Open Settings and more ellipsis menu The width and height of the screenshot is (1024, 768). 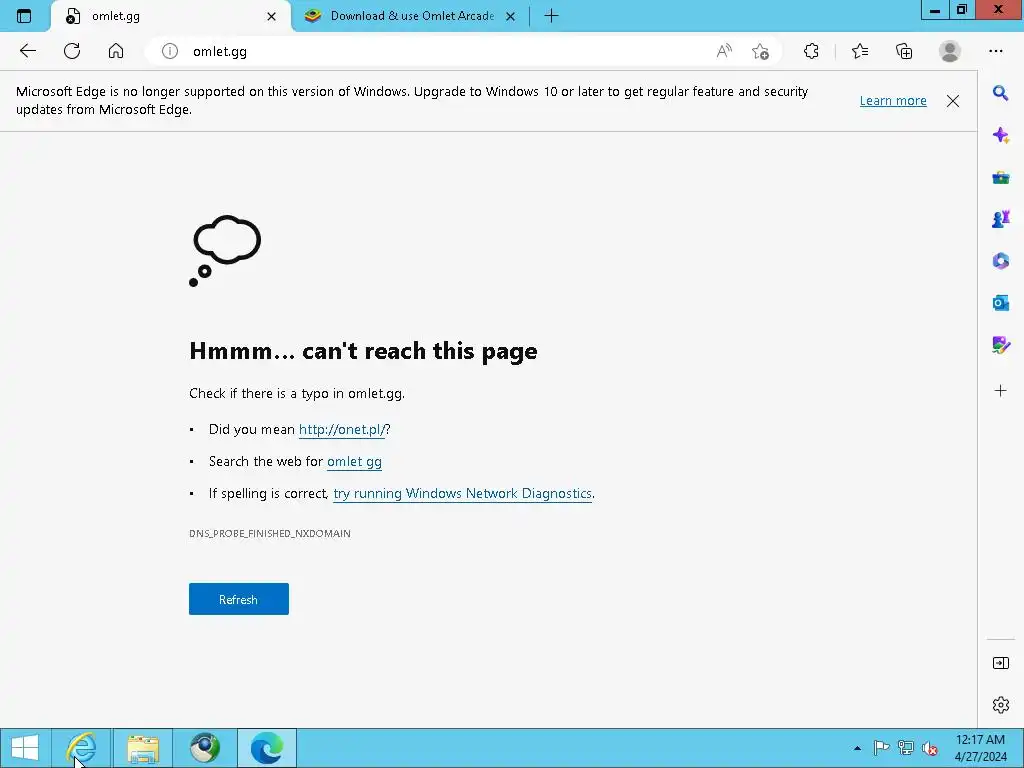(996, 51)
